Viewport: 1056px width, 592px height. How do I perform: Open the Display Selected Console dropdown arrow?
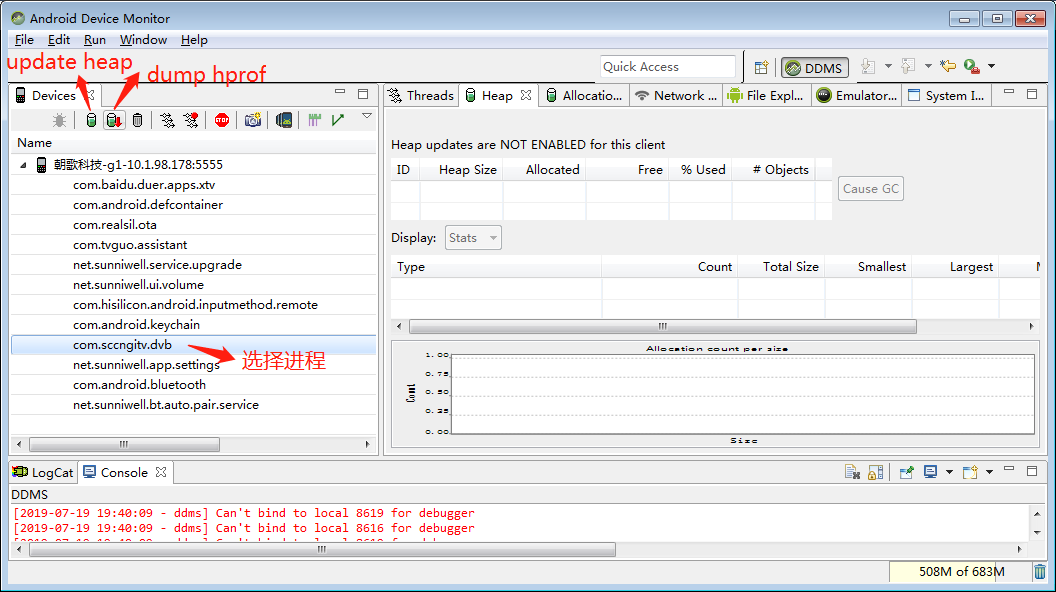pos(950,472)
